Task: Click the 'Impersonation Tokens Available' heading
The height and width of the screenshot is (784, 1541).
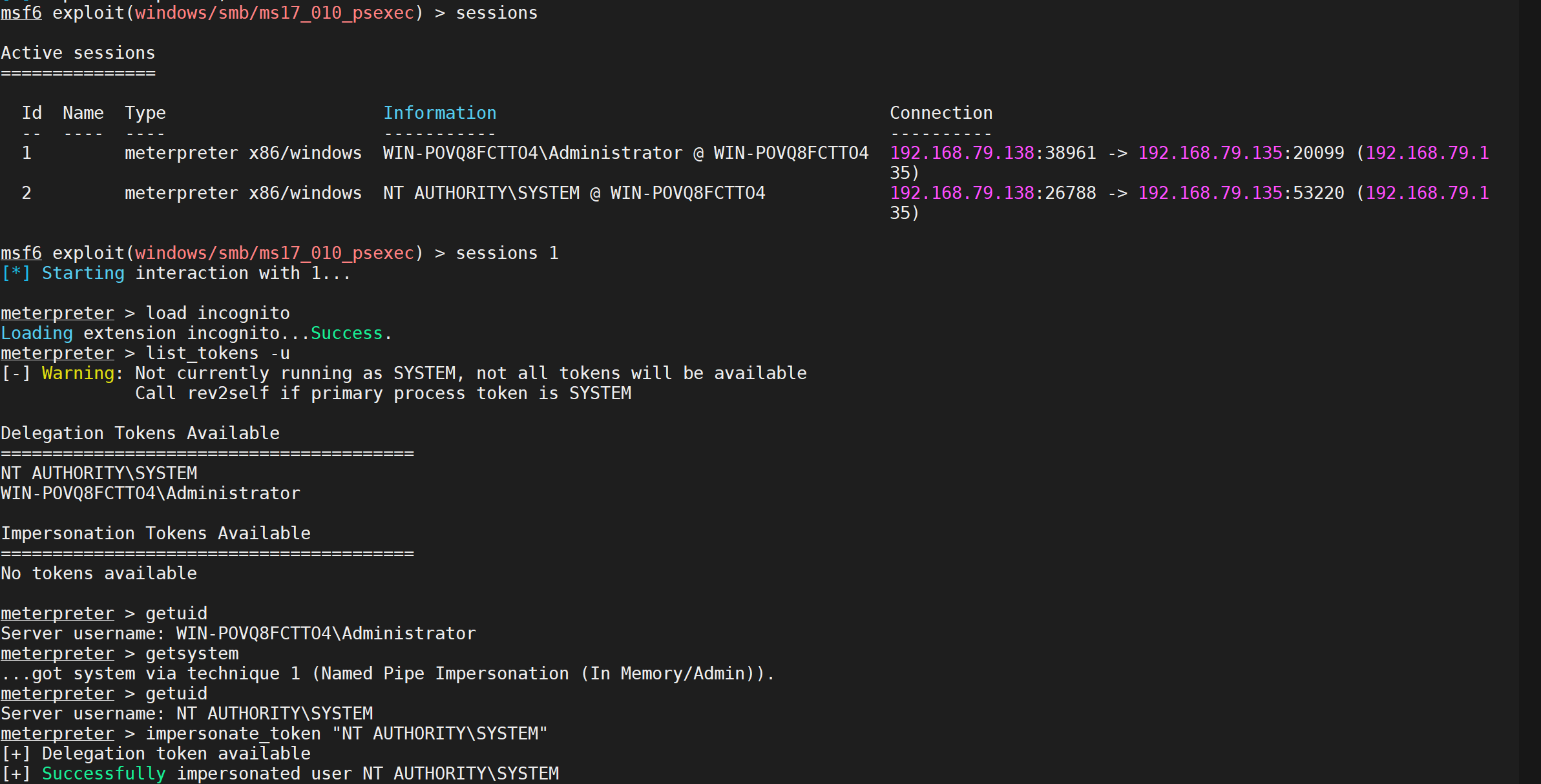Action: pos(155,533)
